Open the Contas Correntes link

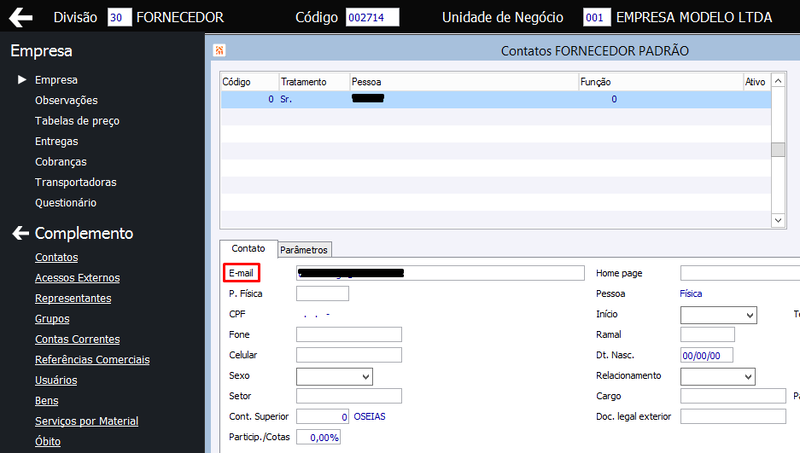[78, 339]
